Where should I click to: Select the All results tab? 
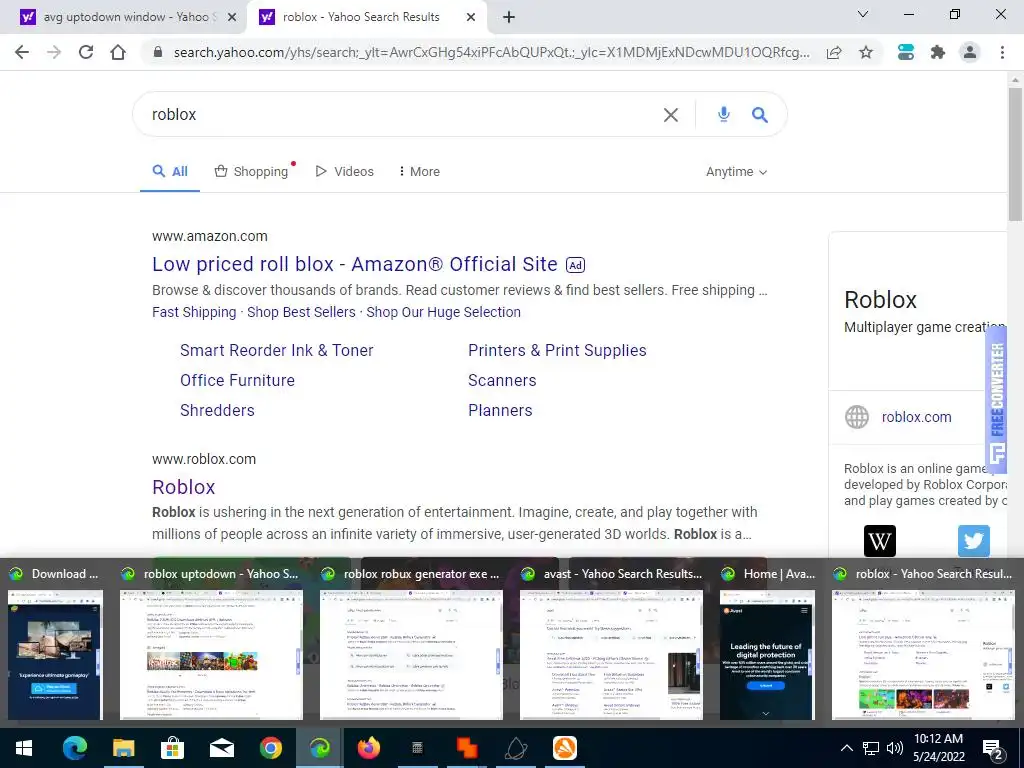(x=170, y=172)
